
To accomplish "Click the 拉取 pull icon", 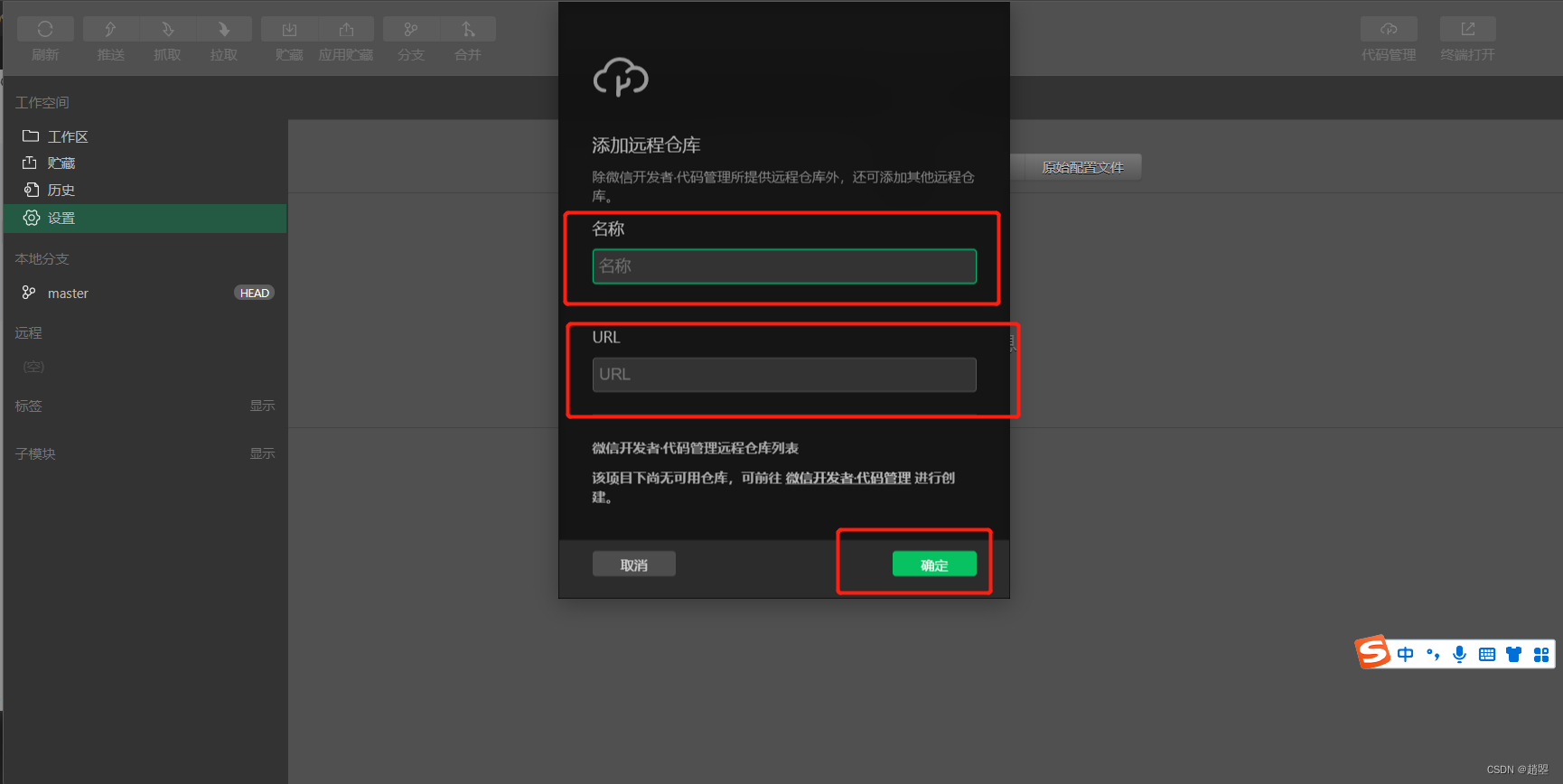I will 224,30.
